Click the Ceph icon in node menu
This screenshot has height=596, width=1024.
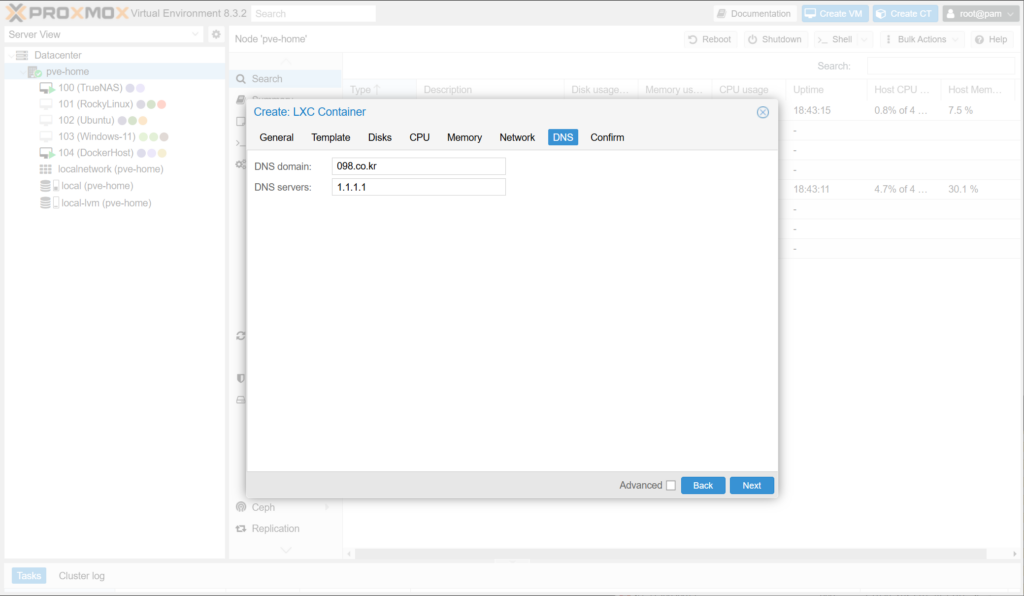241,507
